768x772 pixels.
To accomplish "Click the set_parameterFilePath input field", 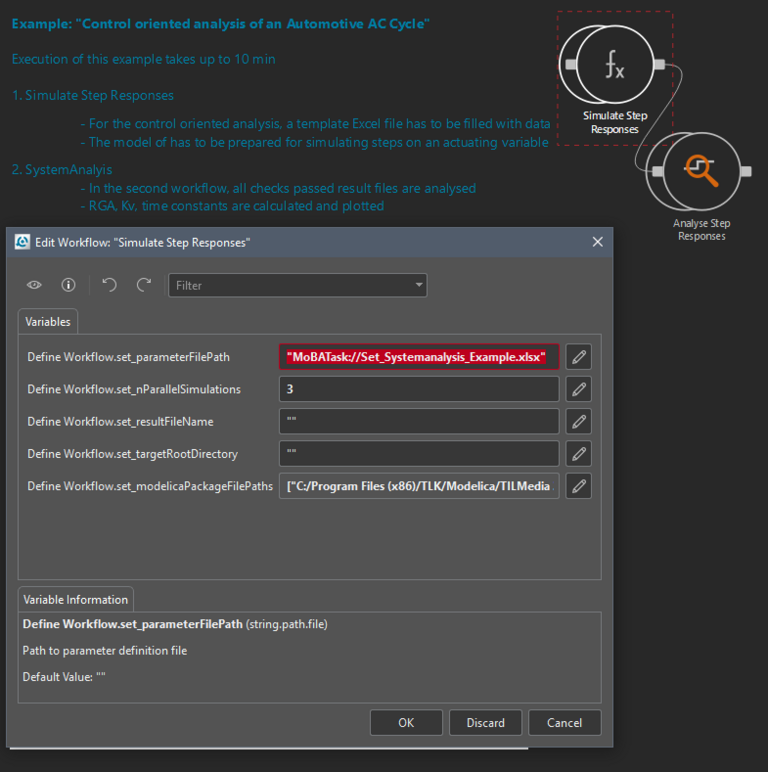I will coord(418,357).
